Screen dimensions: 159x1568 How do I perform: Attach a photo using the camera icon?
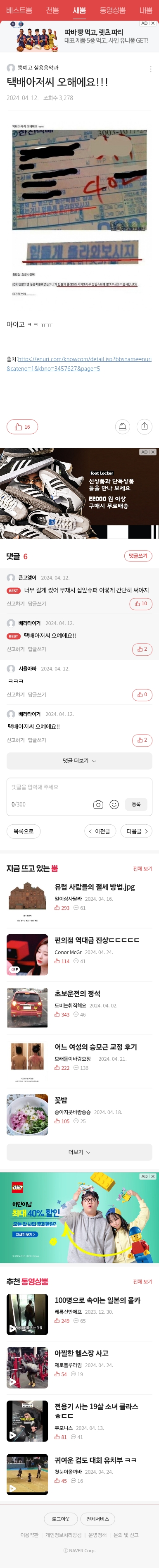coord(98,804)
